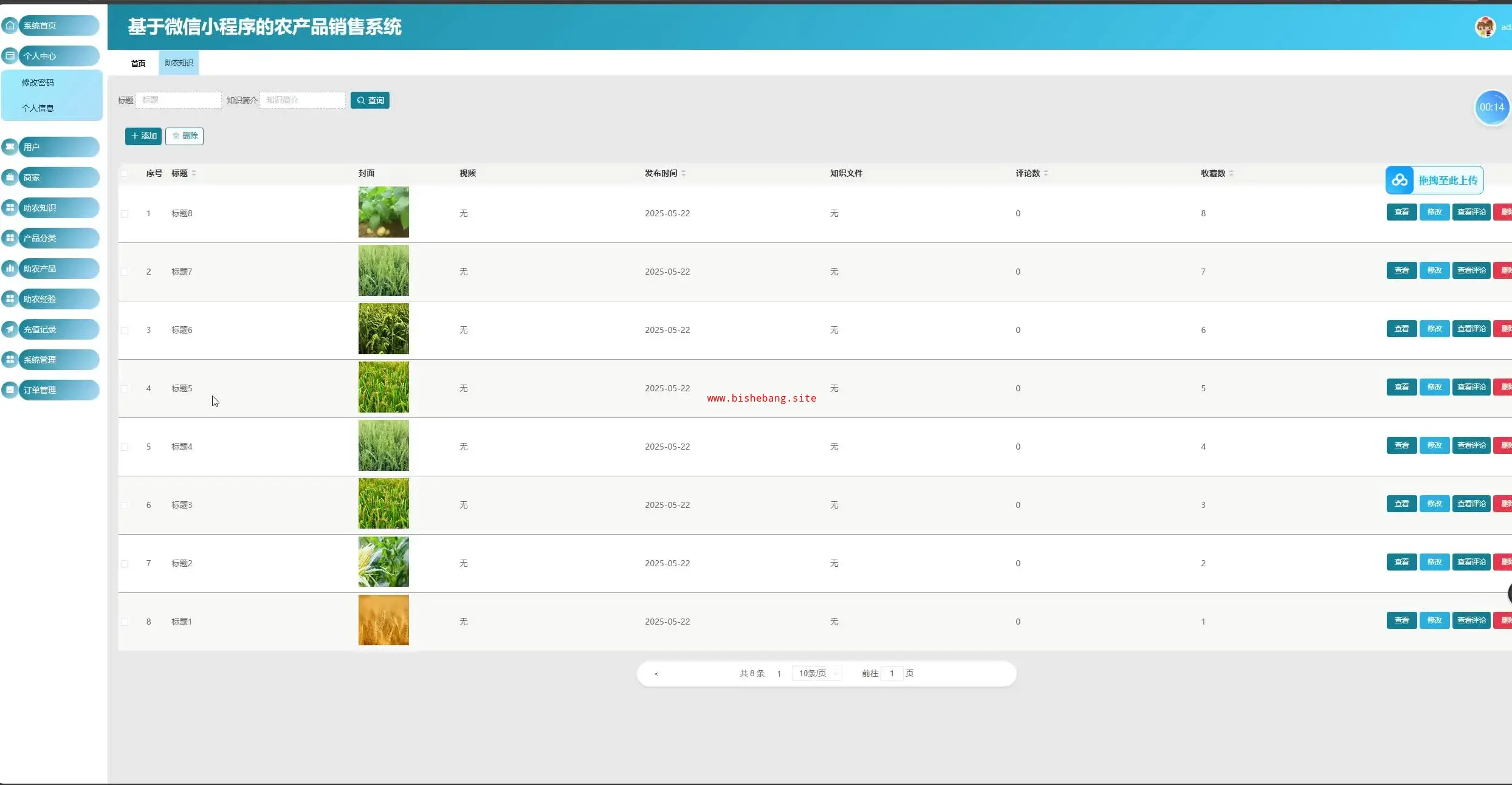Screen dimensions: 1512x785
Task: Click the 用户 sidebar icon
Action: click(x=10, y=146)
